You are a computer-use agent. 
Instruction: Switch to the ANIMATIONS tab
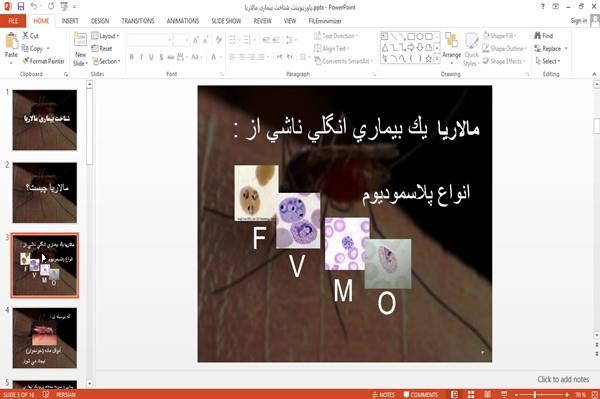(183, 21)
